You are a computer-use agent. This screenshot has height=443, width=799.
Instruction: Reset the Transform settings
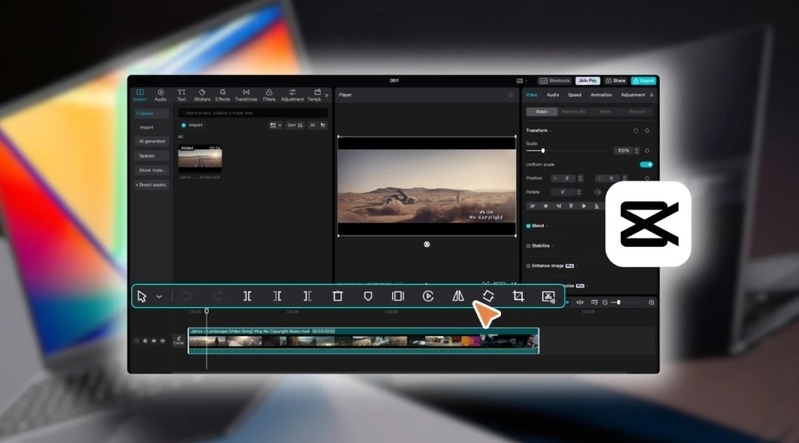[636, 131]
